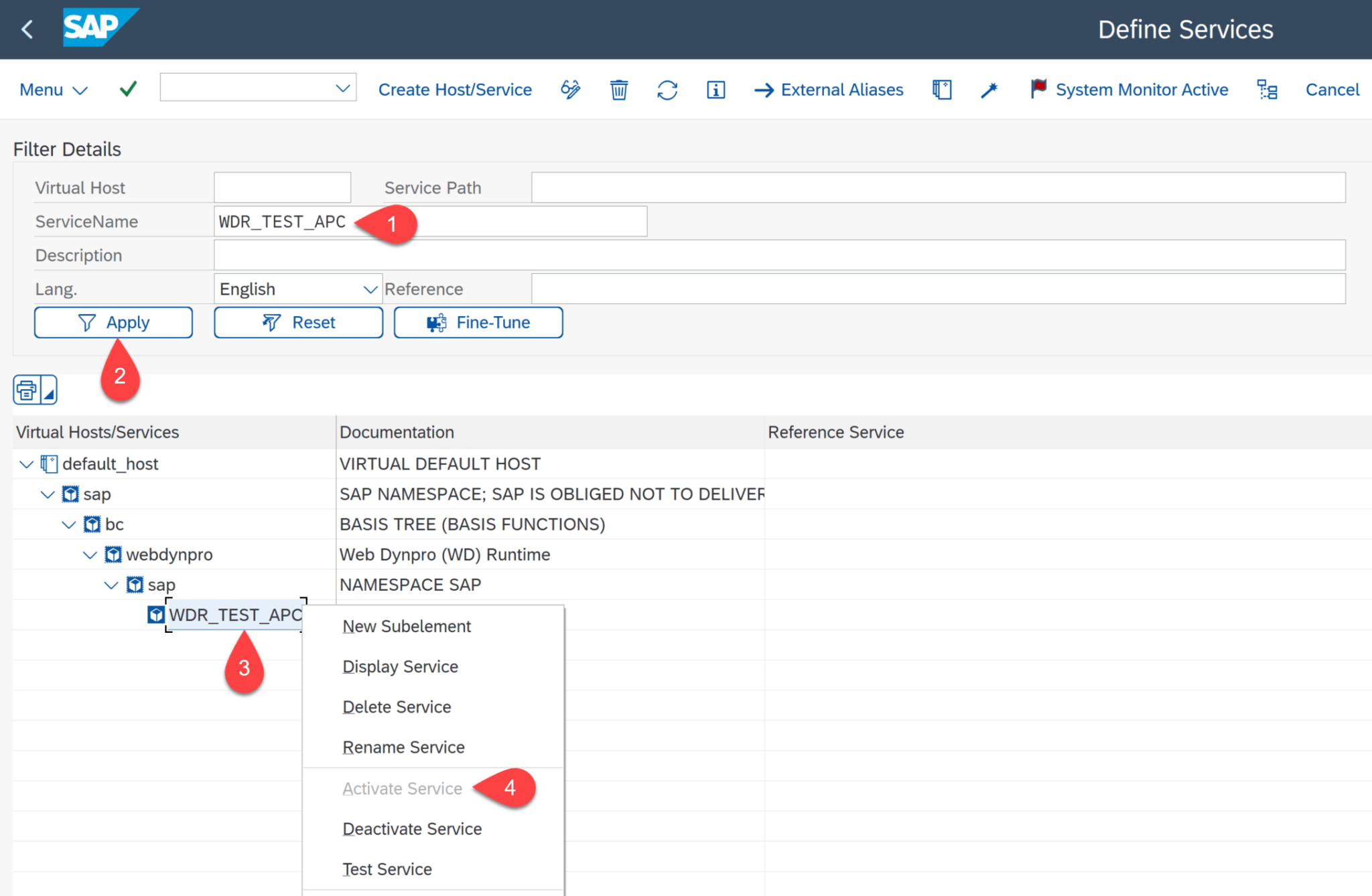This screenshot has width=1372, height=896.
Task: Open the Fine-Tune dialog
Action: click(478, 322)
